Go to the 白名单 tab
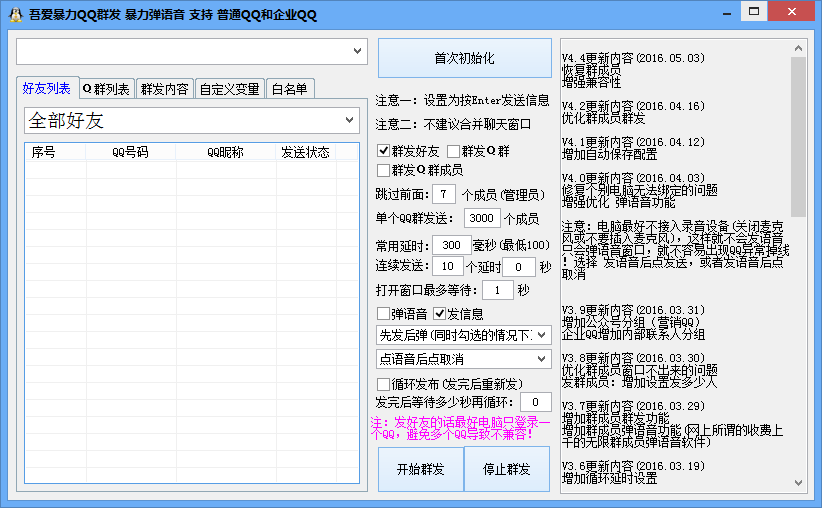Viewport: 822px width, 508px height. point(289,89)
